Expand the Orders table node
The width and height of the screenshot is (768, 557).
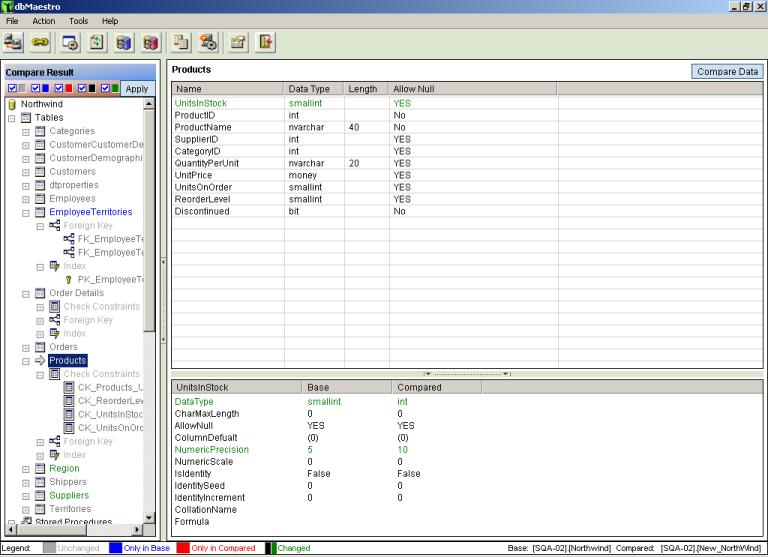[26, 348]
